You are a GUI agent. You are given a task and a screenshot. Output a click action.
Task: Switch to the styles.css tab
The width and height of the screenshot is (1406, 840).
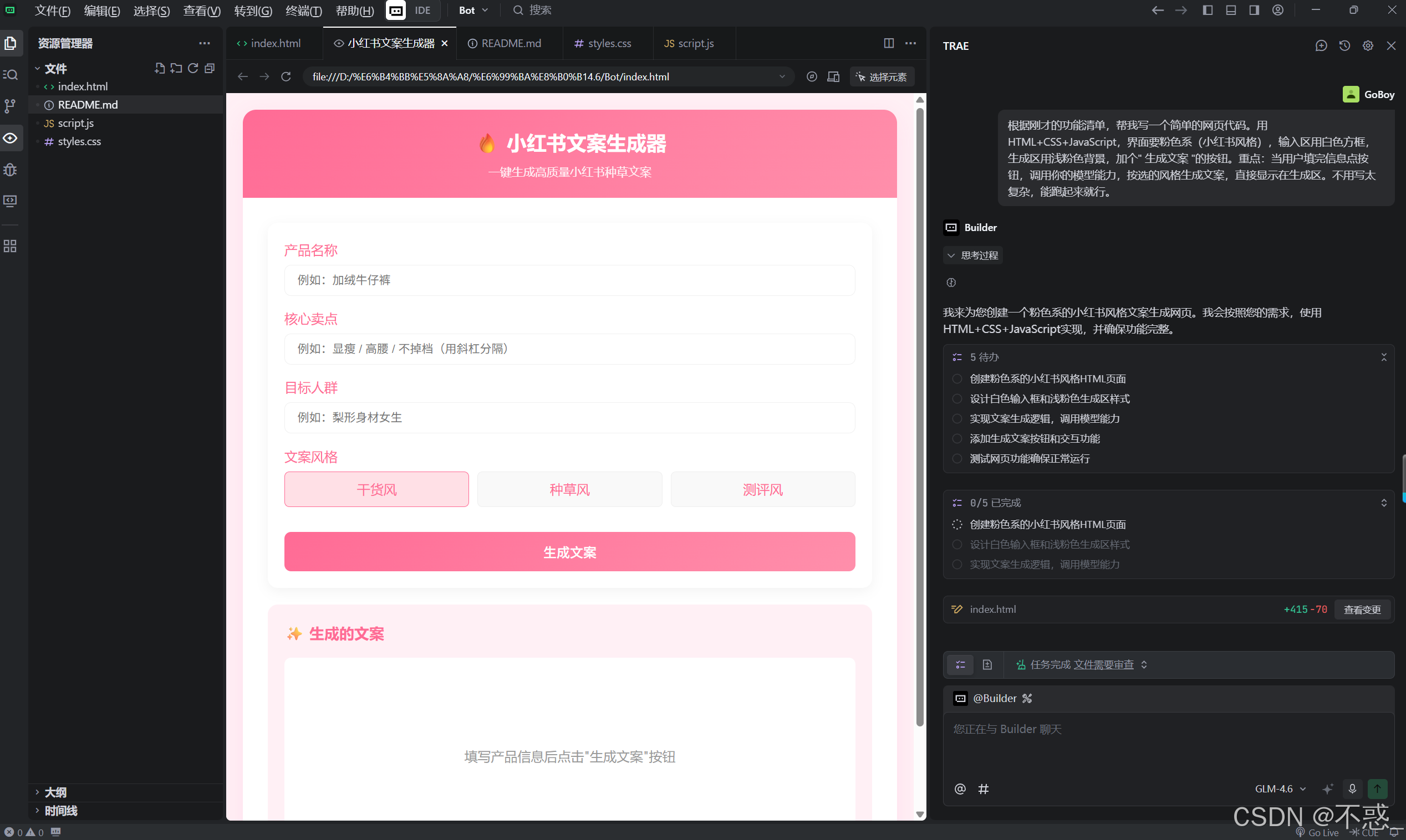608,43
